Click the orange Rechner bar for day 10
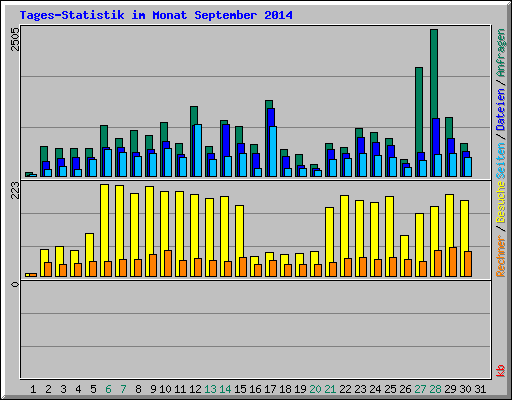This screenshot has width=512, height=400. pos(168,263)
